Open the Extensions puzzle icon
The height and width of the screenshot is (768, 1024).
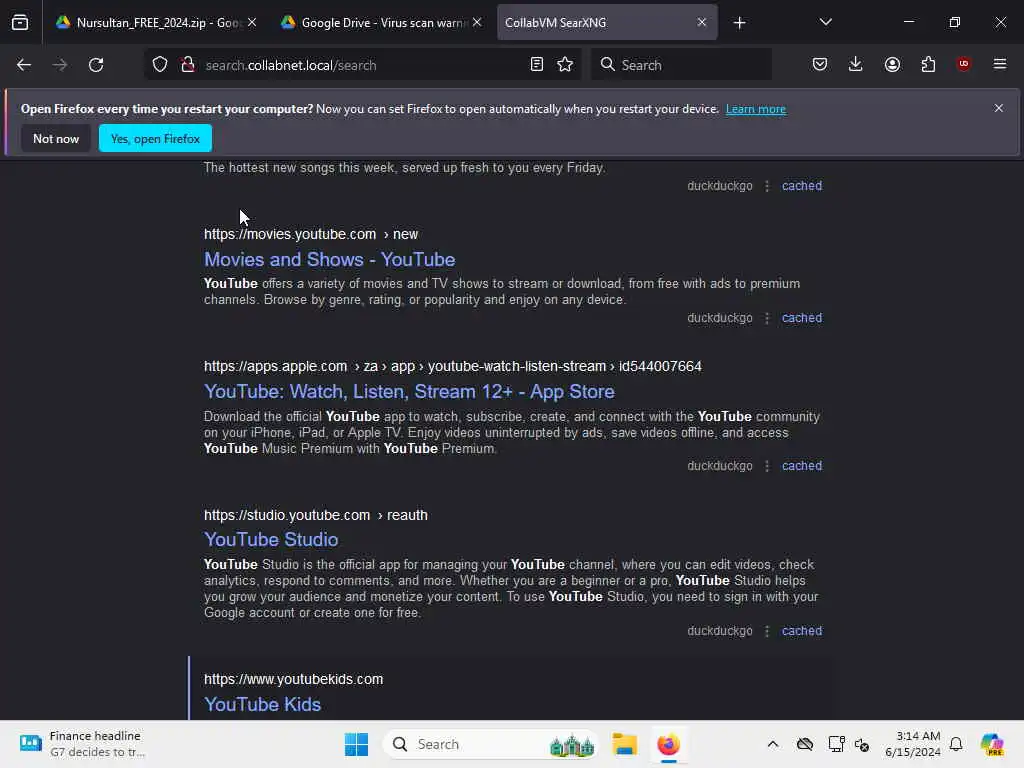coord(928,65)
